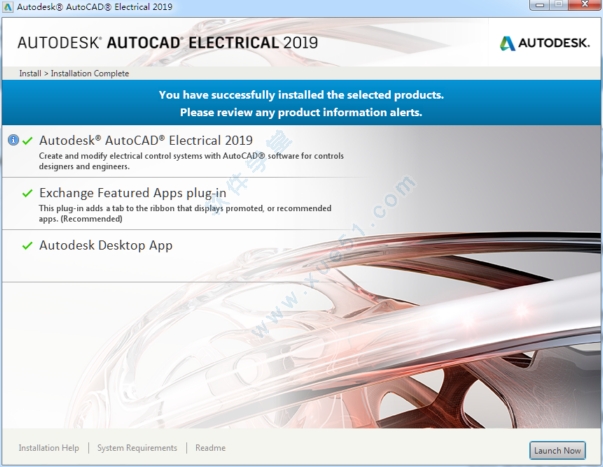Screen dimensions: 603x467
Task: Click the Autodesk logo in the header
Action: (543, 43)
